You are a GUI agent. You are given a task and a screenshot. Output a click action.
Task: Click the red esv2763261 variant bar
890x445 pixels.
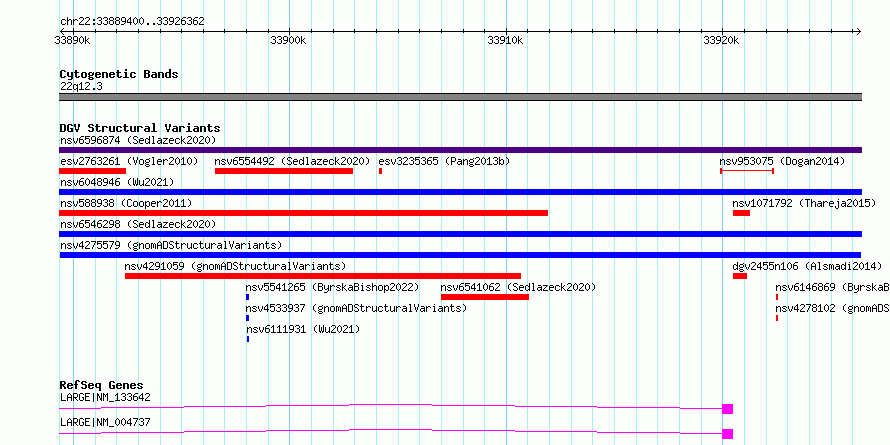click(x=93, y=171)
